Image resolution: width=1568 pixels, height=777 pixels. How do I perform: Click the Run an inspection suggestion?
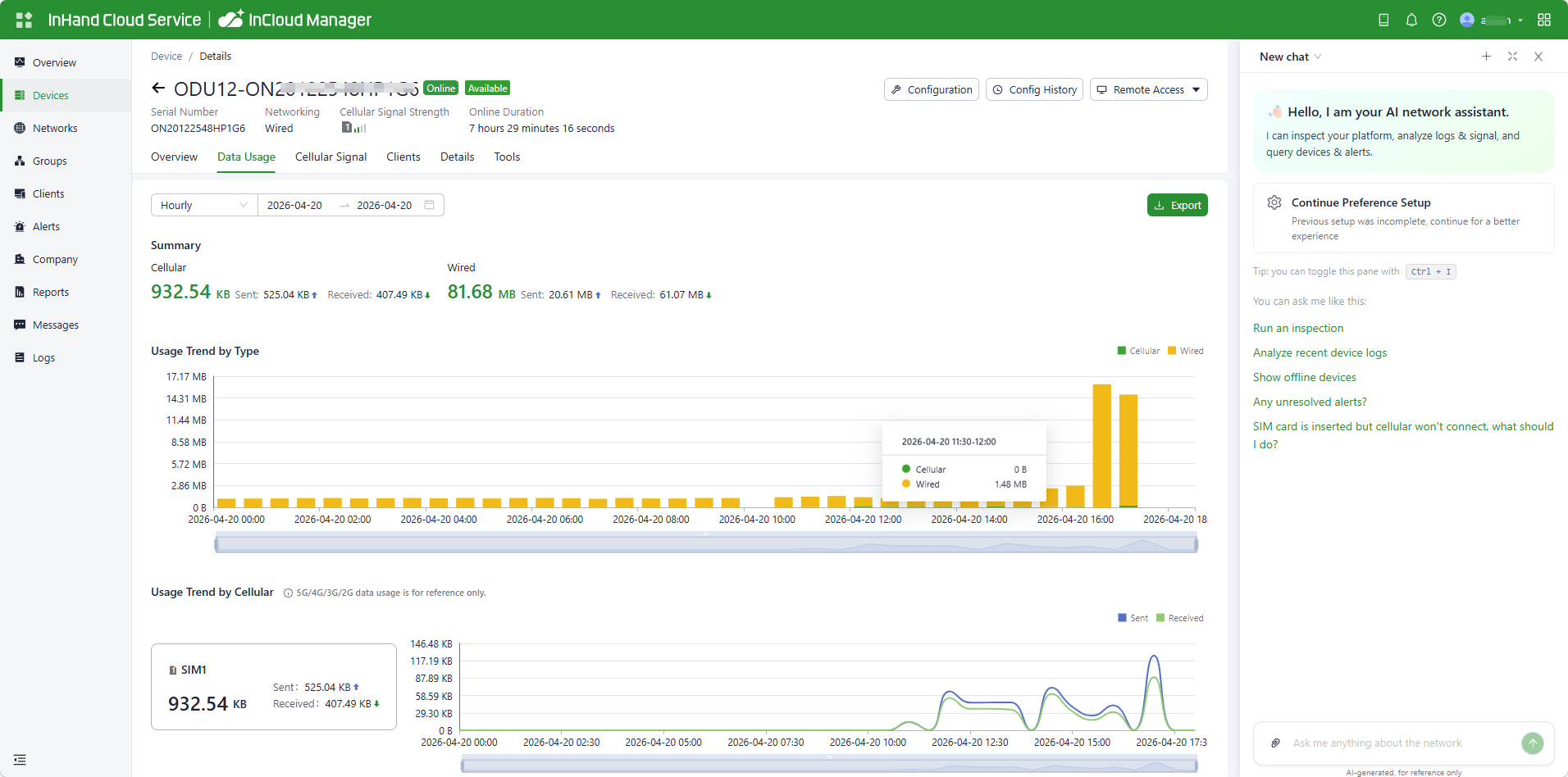coord(1297,328)
